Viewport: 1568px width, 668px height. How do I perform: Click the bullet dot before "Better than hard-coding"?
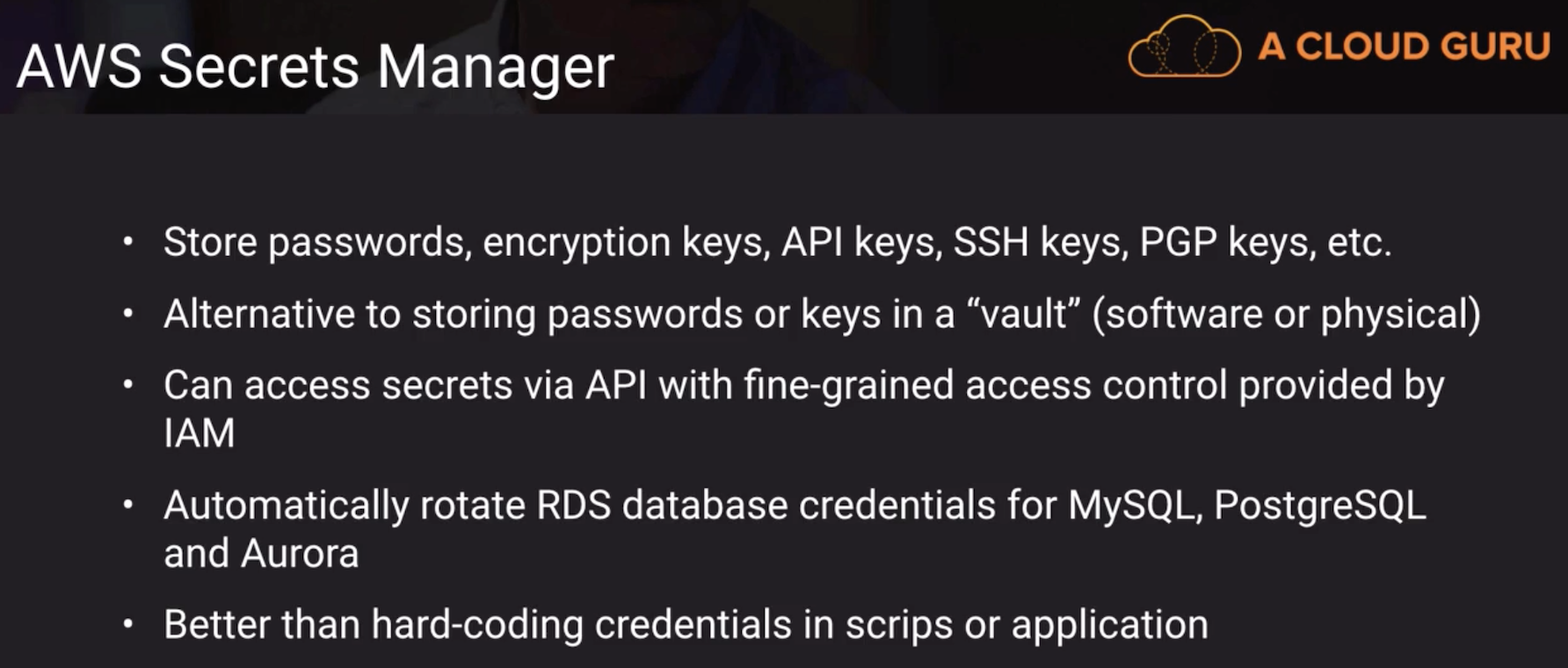129,625
